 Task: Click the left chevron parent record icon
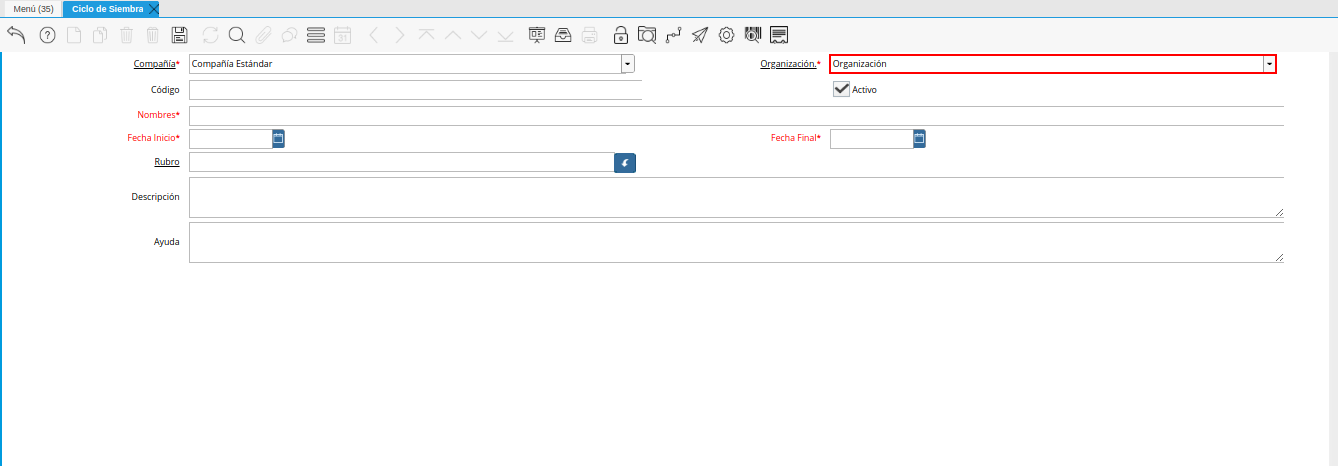point(373,35)
